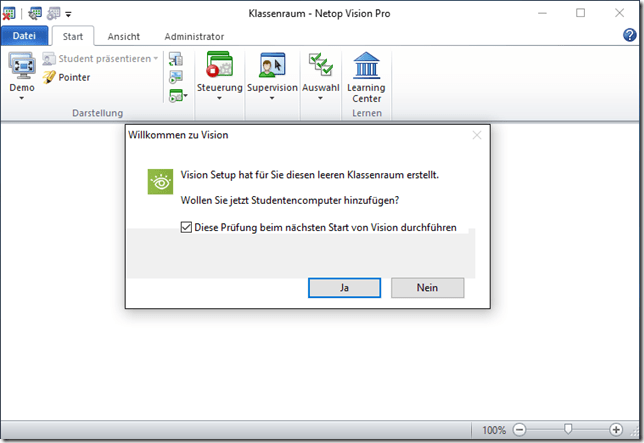
Task: Click the first quick access toolbar icon
Action: [x=9, y=13]
